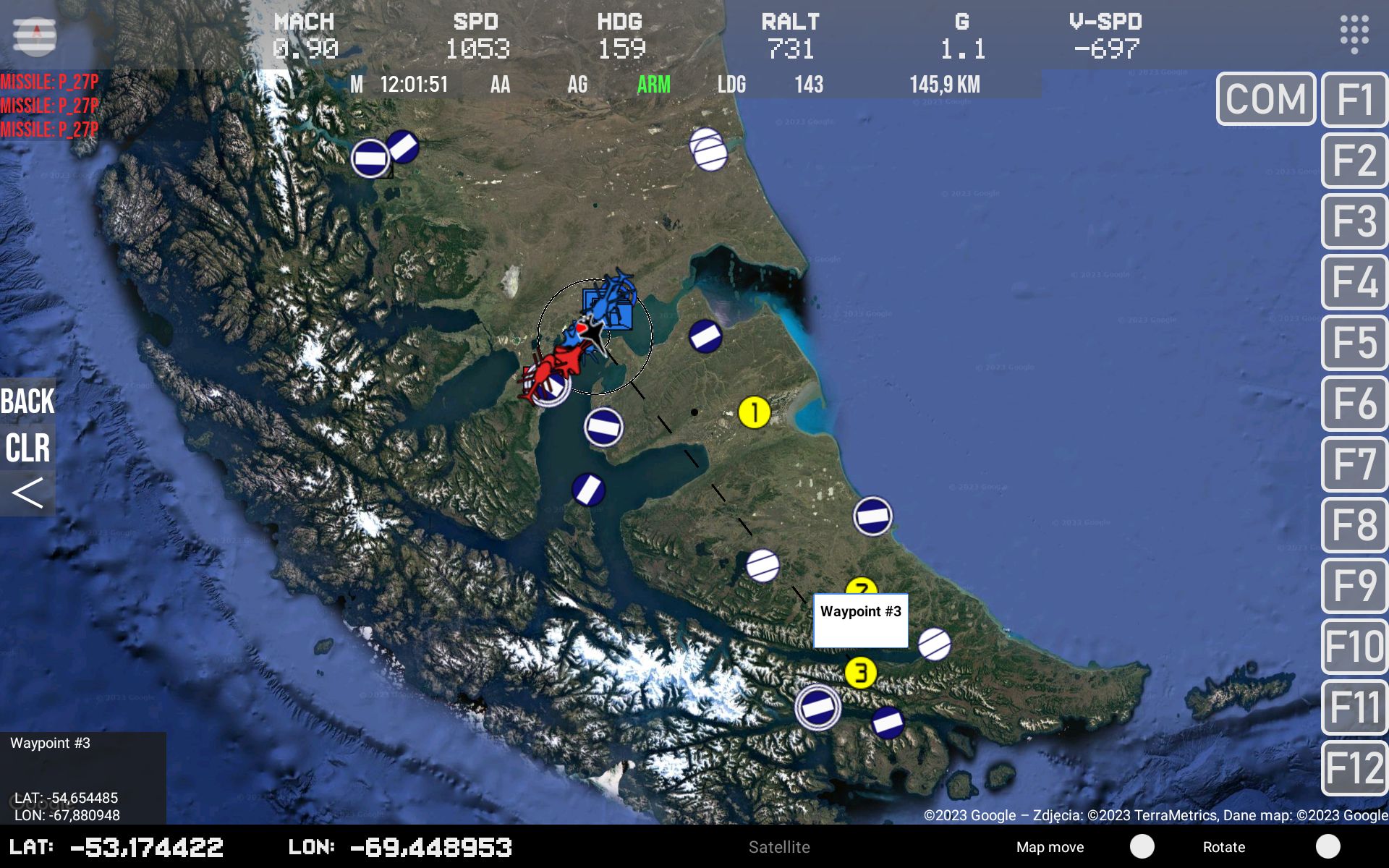
Task: Open the Satellite map type selector
Action: [x=779, y=847]
